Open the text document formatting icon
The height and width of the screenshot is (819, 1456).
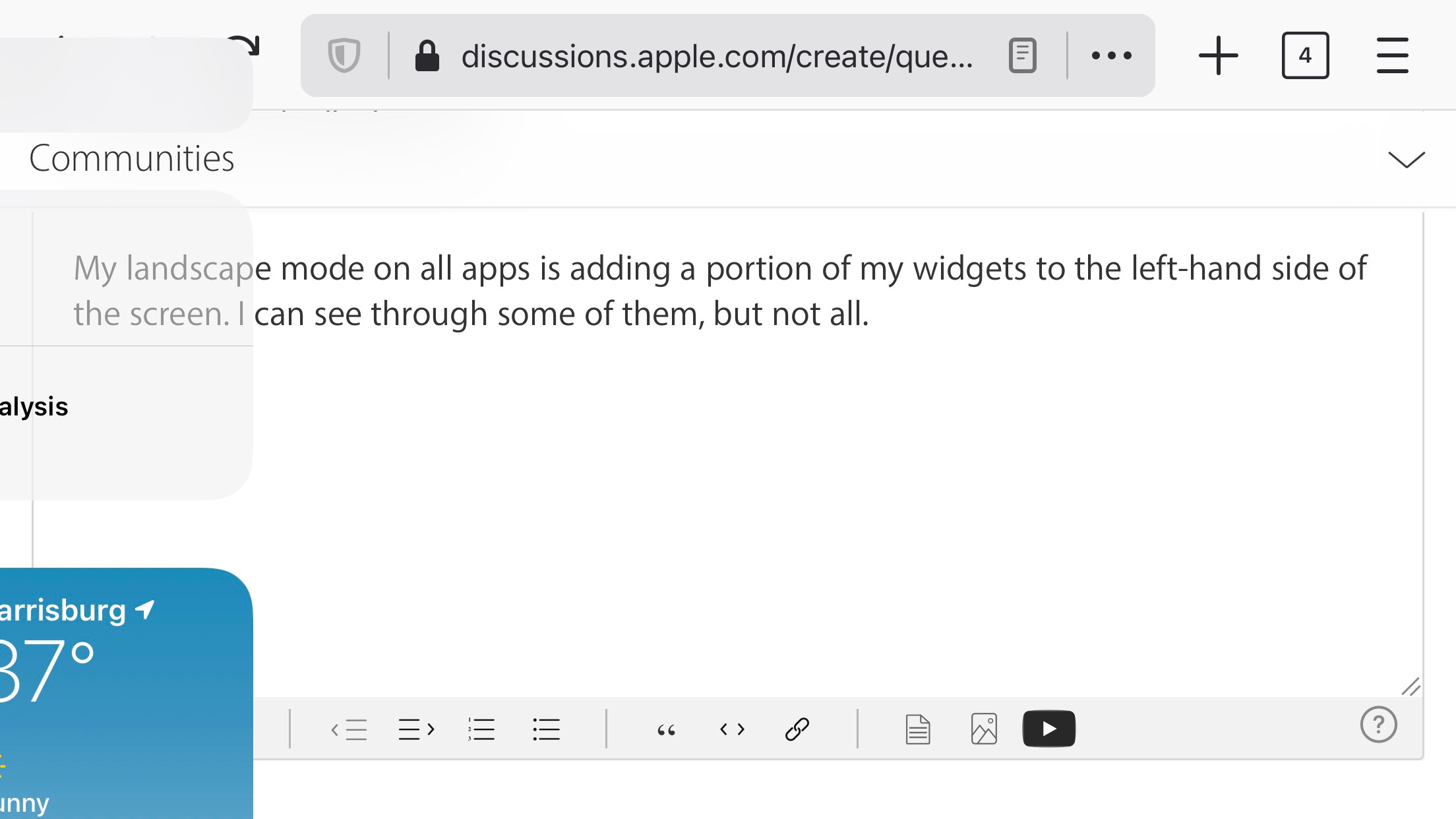[x=917, y=729]
